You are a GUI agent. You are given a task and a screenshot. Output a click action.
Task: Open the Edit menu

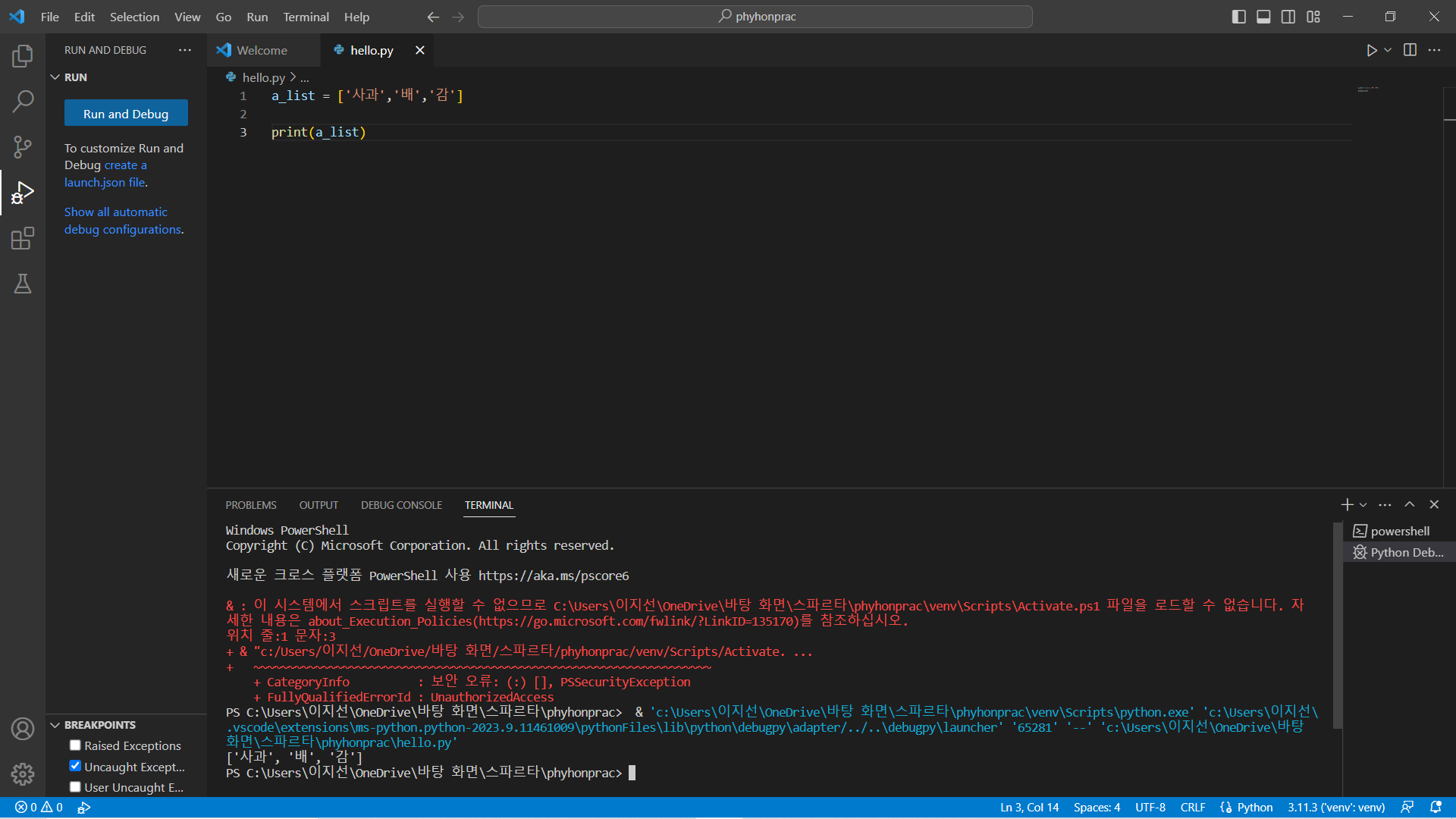84,17
